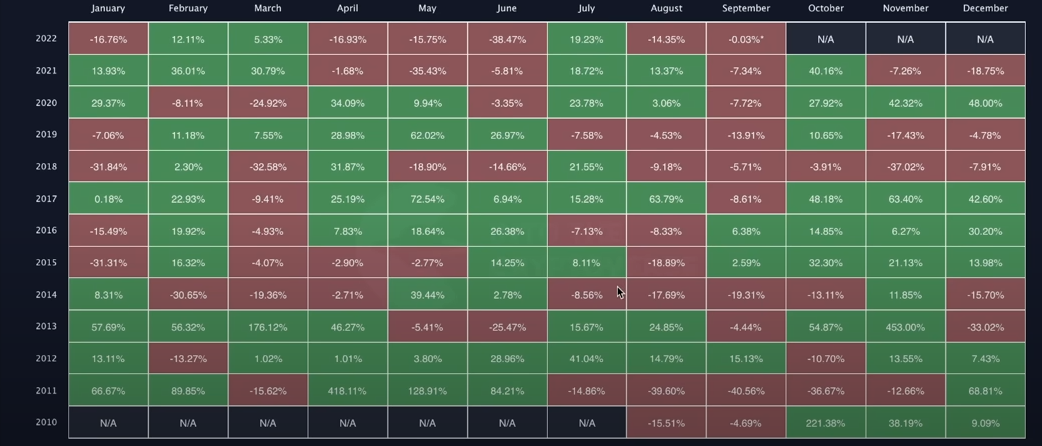Select the 418.11% cell for April 2011
Screen dimensions: 1042x446
coord(347,391)
